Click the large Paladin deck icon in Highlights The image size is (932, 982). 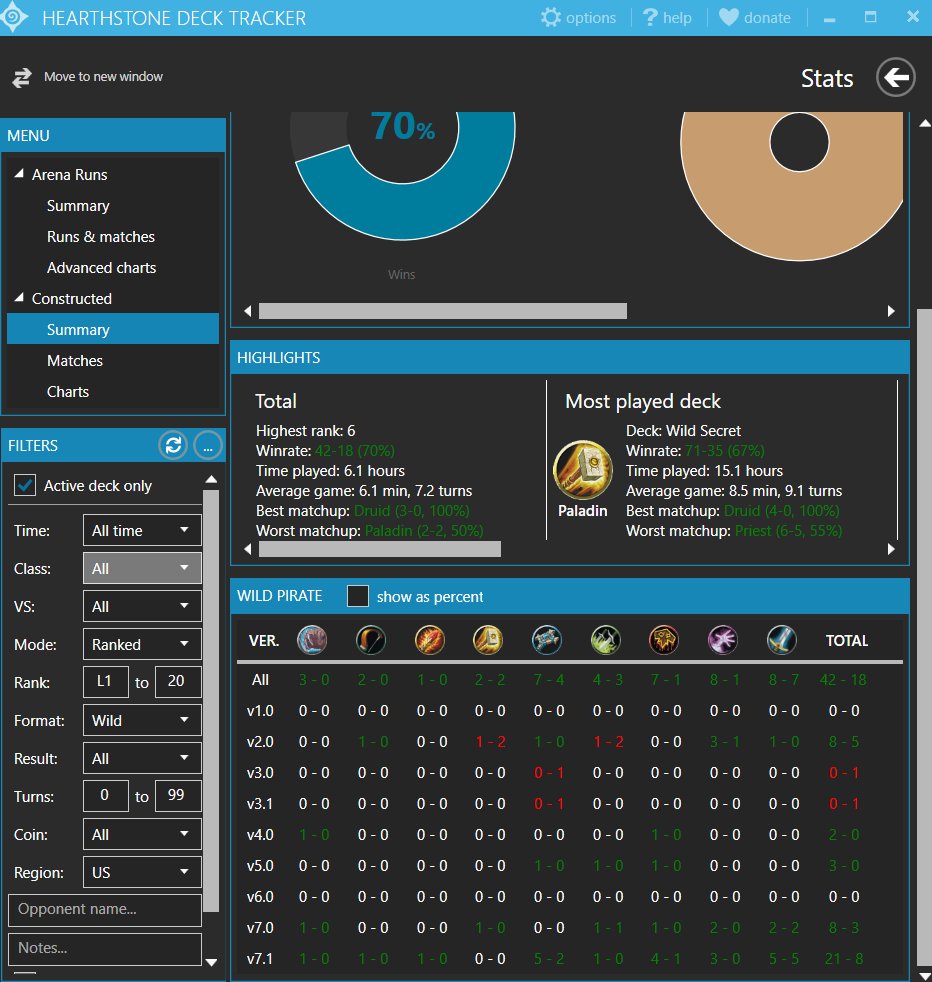coord(582,470)
